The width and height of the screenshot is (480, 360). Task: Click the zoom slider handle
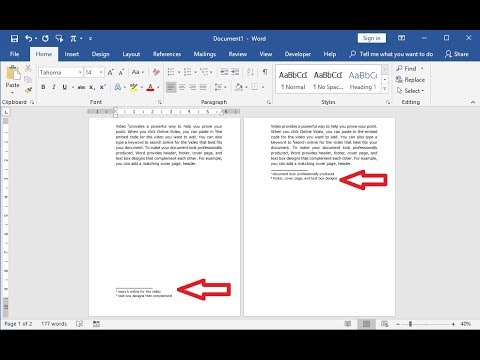(411, 324)
